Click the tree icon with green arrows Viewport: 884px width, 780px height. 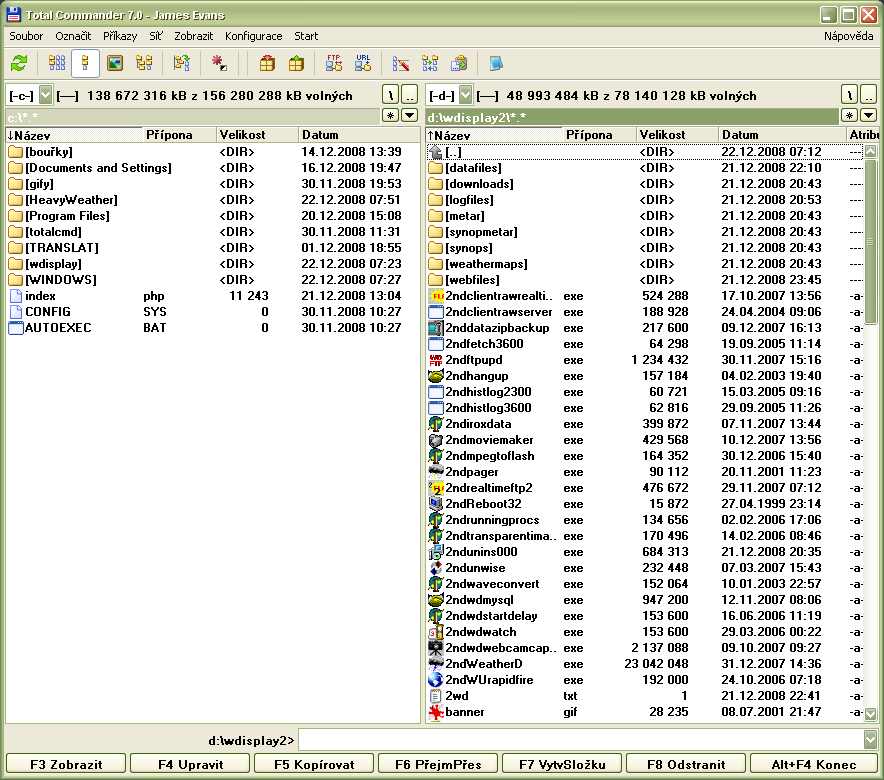[x=182, y=63]
